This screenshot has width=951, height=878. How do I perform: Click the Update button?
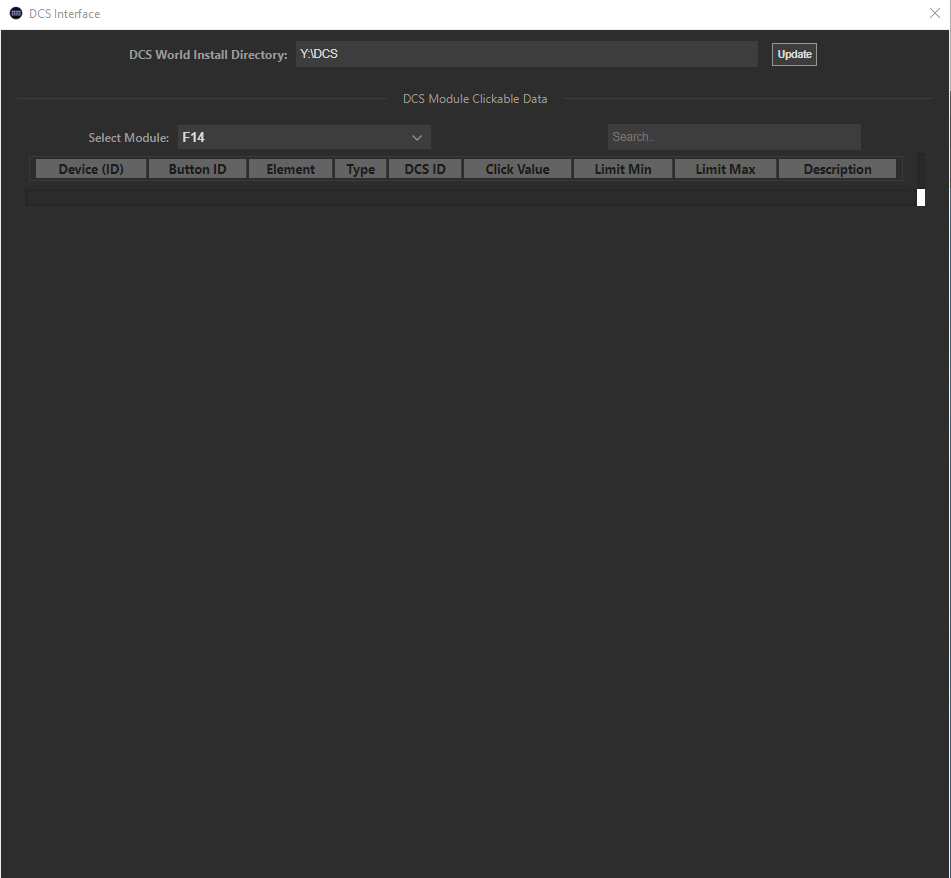(x=793, y=54)
